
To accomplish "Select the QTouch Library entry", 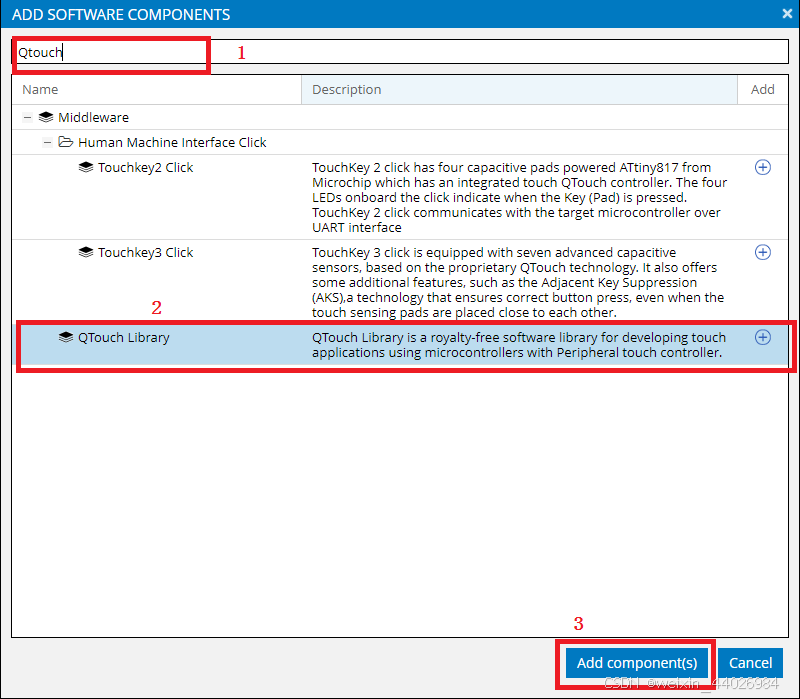I will [400, 345].
